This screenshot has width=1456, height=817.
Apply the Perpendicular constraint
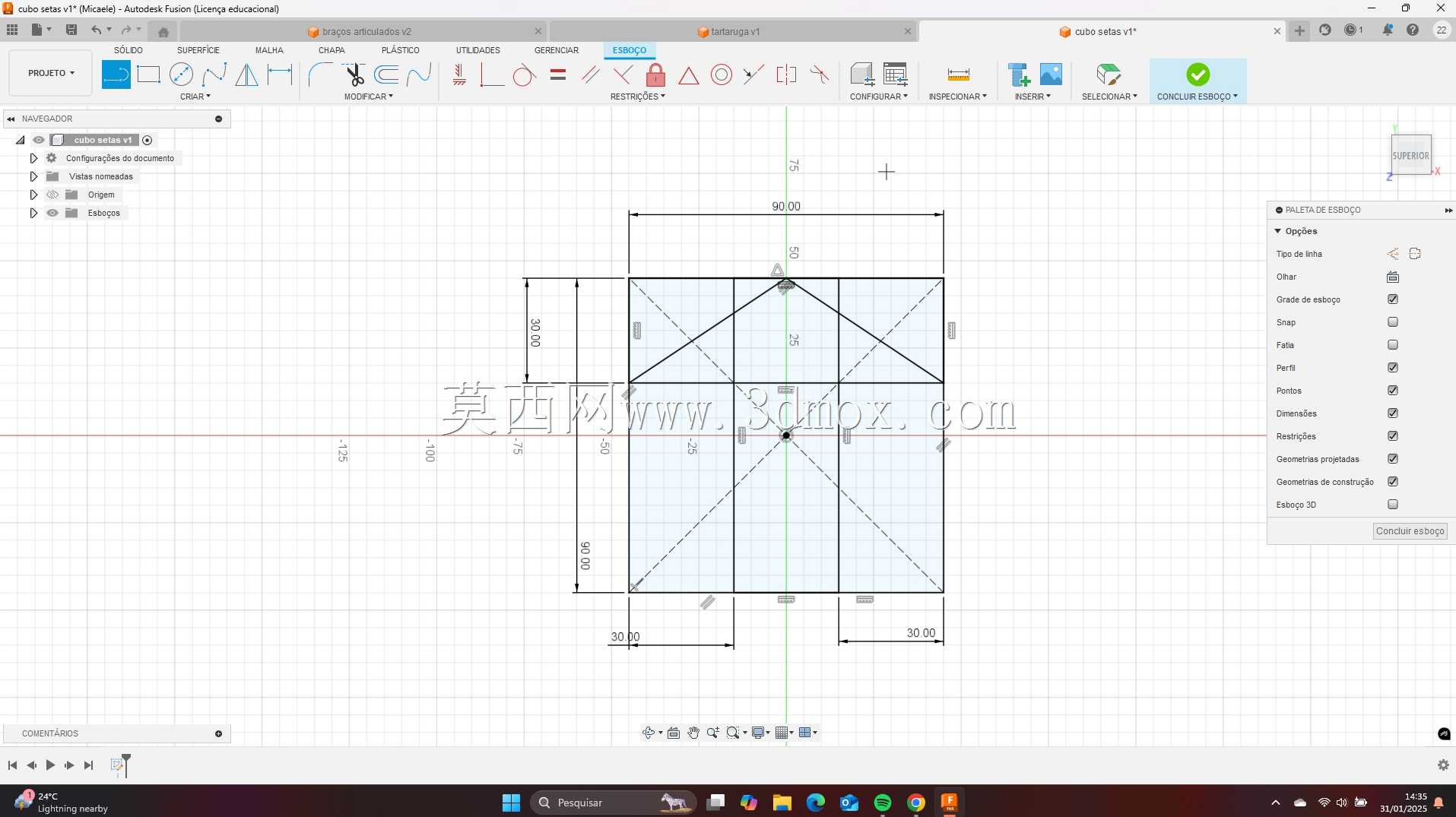point(623,74)
